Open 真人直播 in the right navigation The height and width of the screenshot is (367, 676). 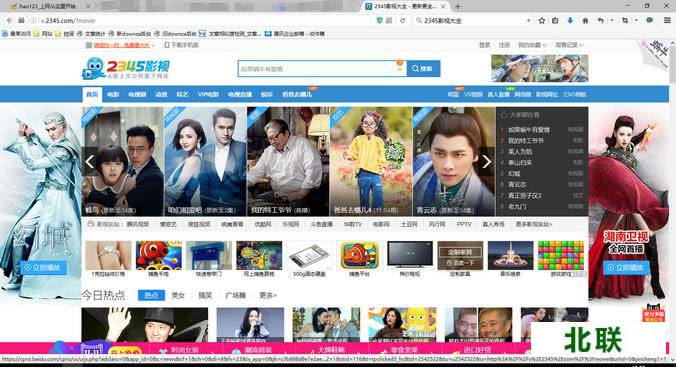pyautogui.click(x=498, y=94)
